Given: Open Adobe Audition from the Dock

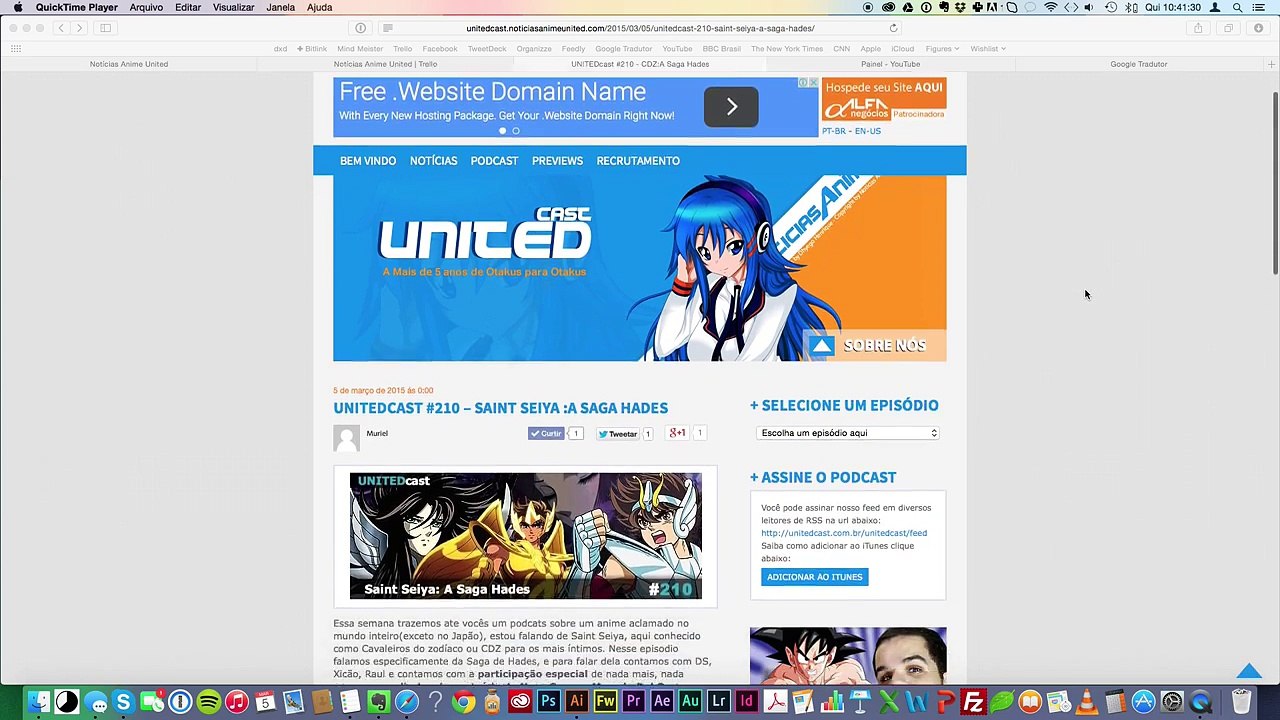Looking at the screenshot, I should [690, 702].
